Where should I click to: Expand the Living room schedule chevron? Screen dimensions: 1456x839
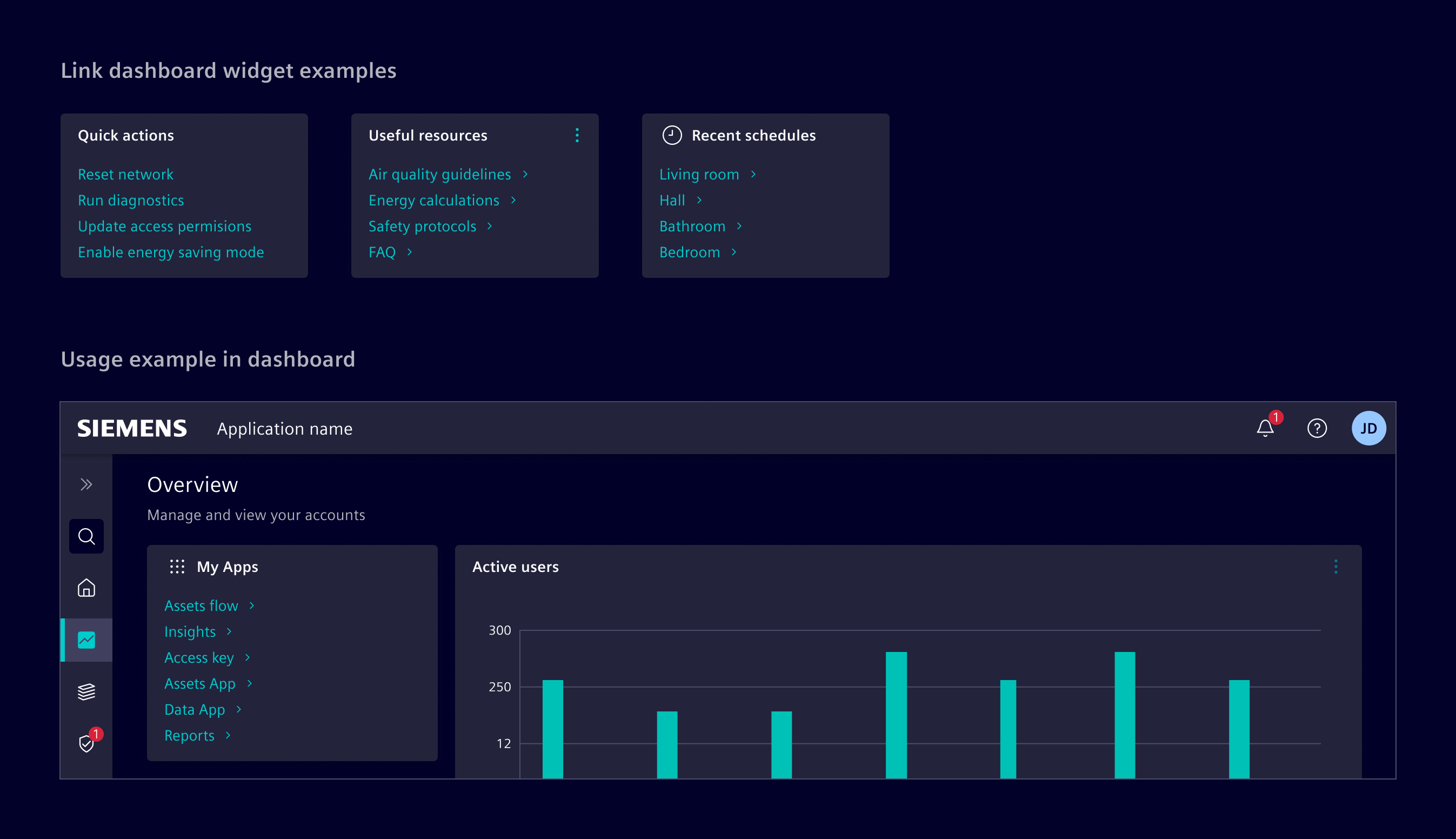click(x=753, y=174)
